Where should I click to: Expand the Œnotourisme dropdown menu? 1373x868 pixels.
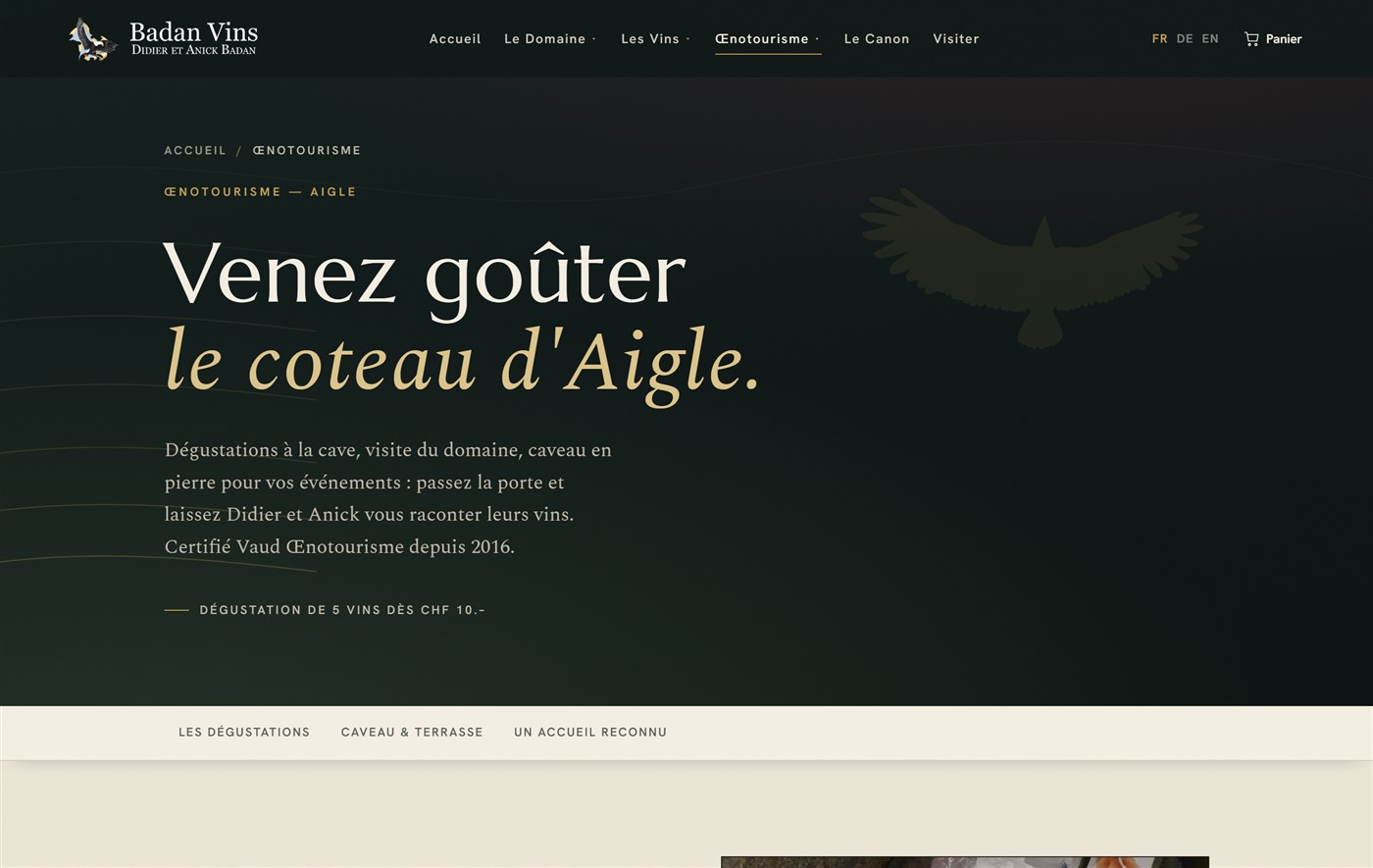(768, 39)
